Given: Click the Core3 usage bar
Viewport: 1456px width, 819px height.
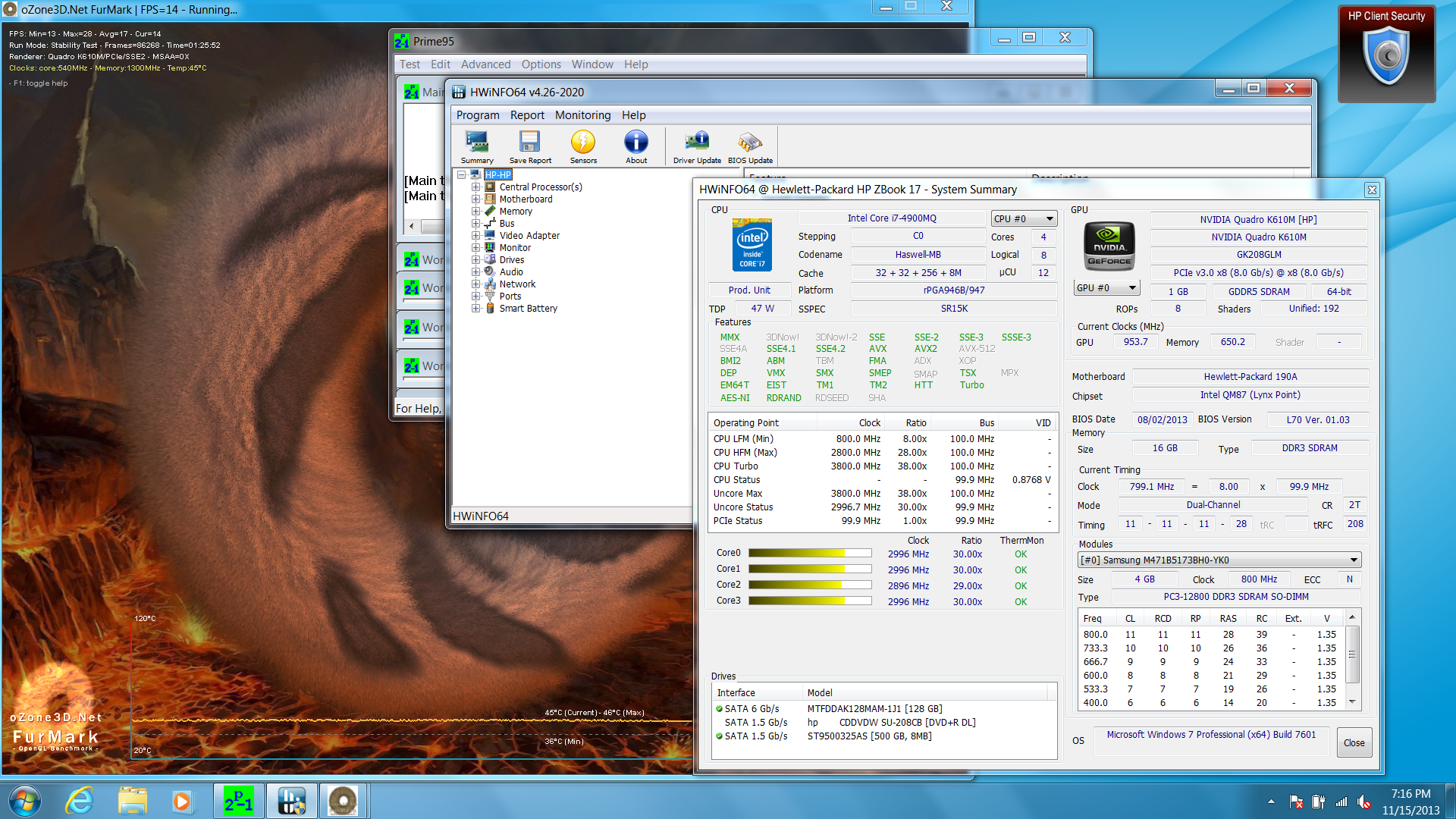Looking at the screenshot, I should click(x=809, y=601).
